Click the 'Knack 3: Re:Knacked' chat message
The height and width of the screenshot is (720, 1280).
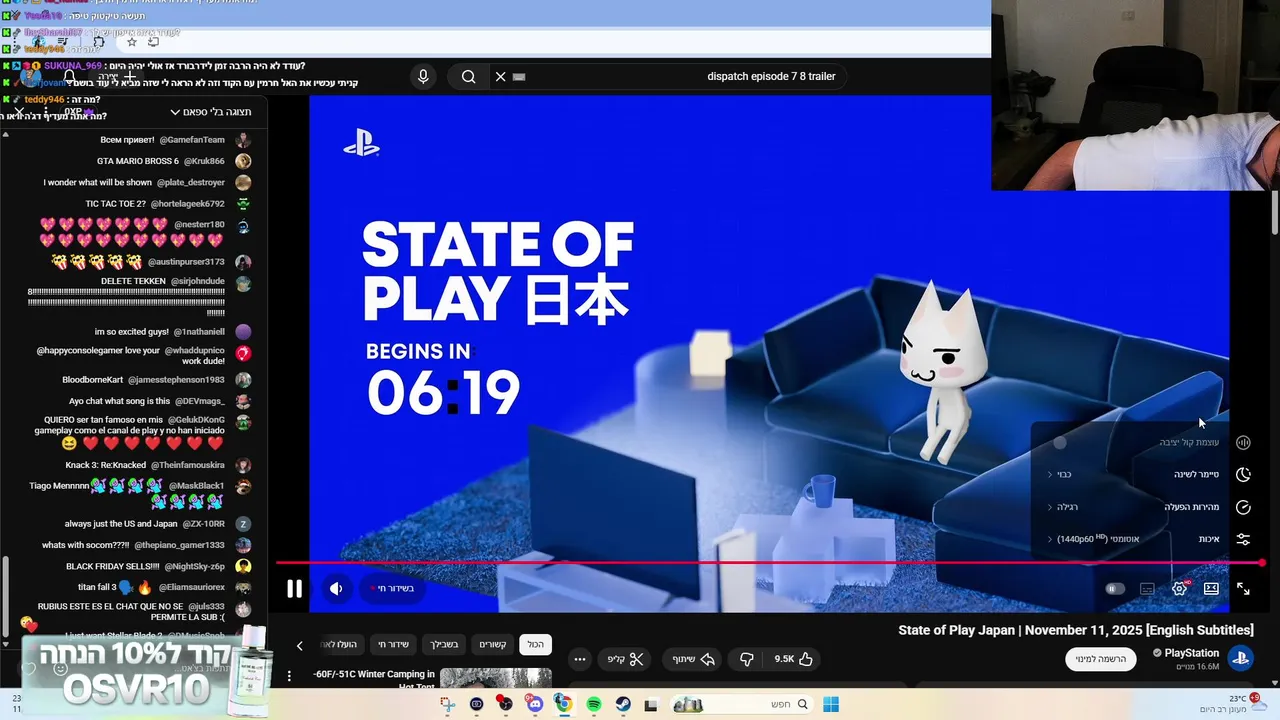146,465
